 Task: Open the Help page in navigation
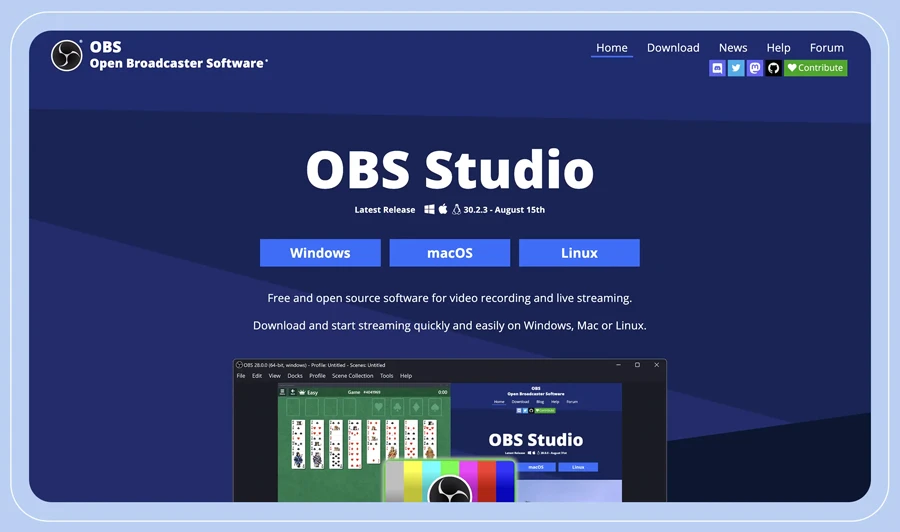778,48
